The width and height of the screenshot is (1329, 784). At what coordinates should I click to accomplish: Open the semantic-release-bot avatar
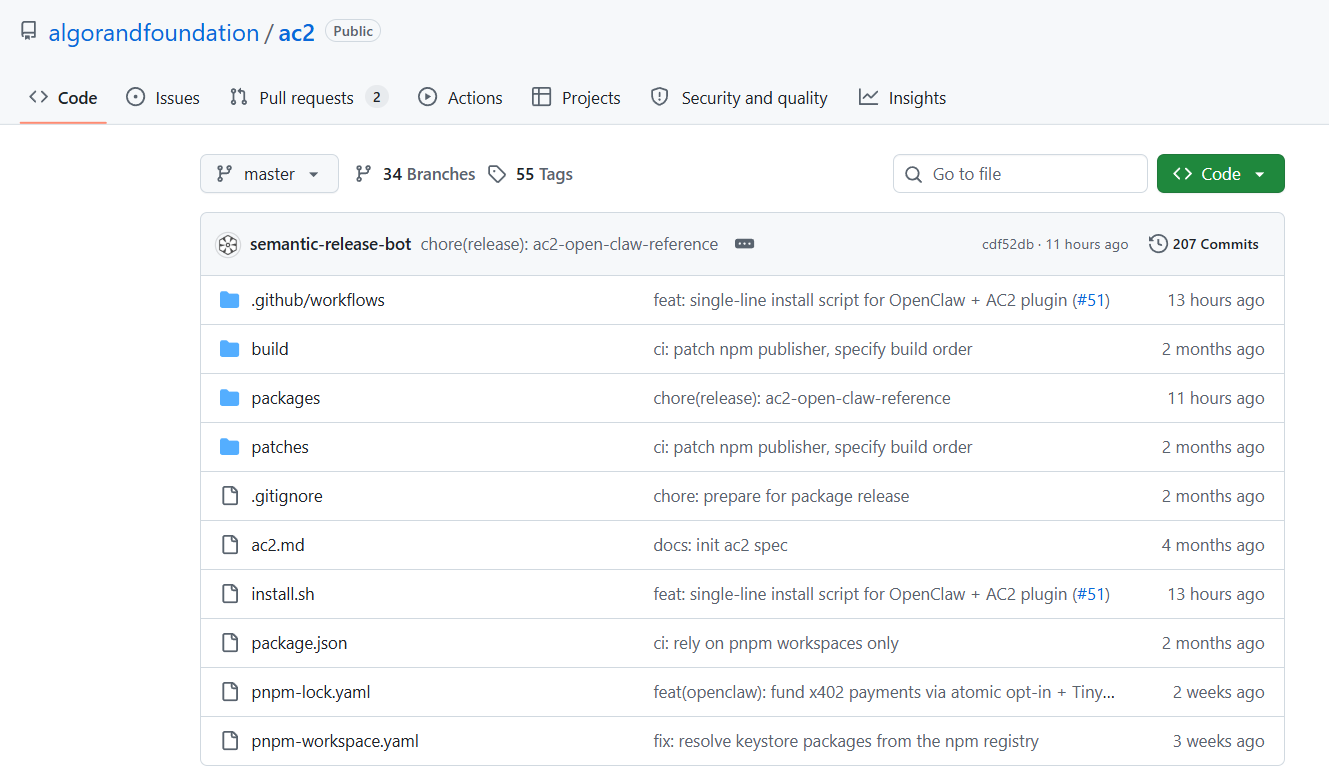tap(228, 244)
